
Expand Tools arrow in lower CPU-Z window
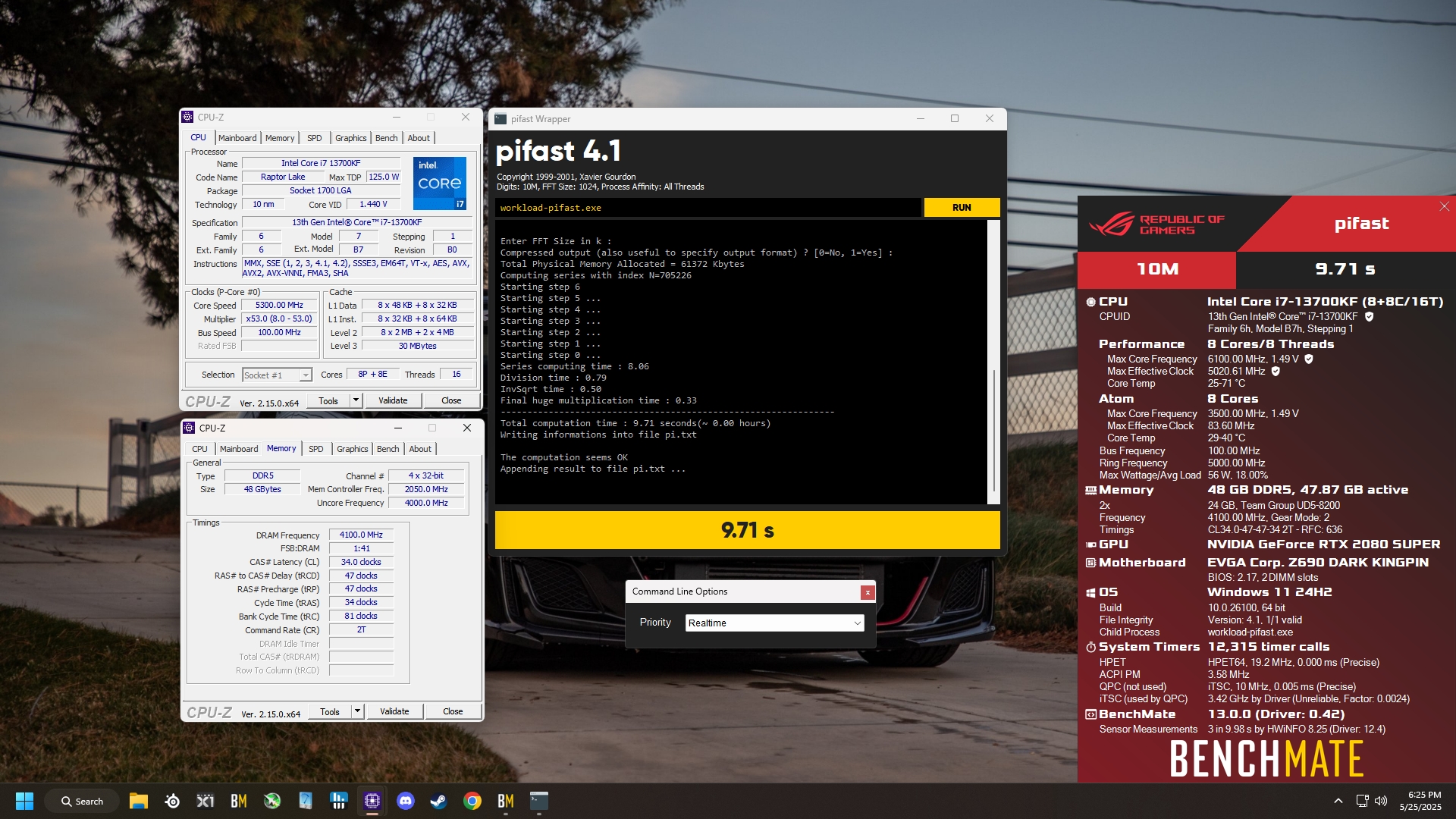click(x=357, y=711)
